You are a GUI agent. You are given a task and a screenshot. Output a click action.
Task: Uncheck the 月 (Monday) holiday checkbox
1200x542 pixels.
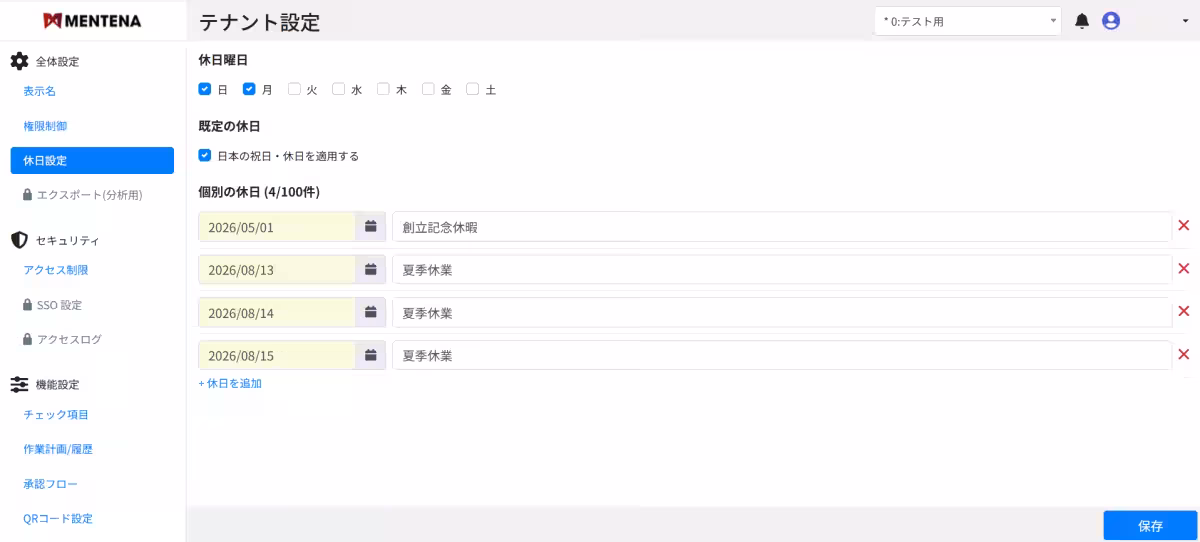[x=249, y=89]
